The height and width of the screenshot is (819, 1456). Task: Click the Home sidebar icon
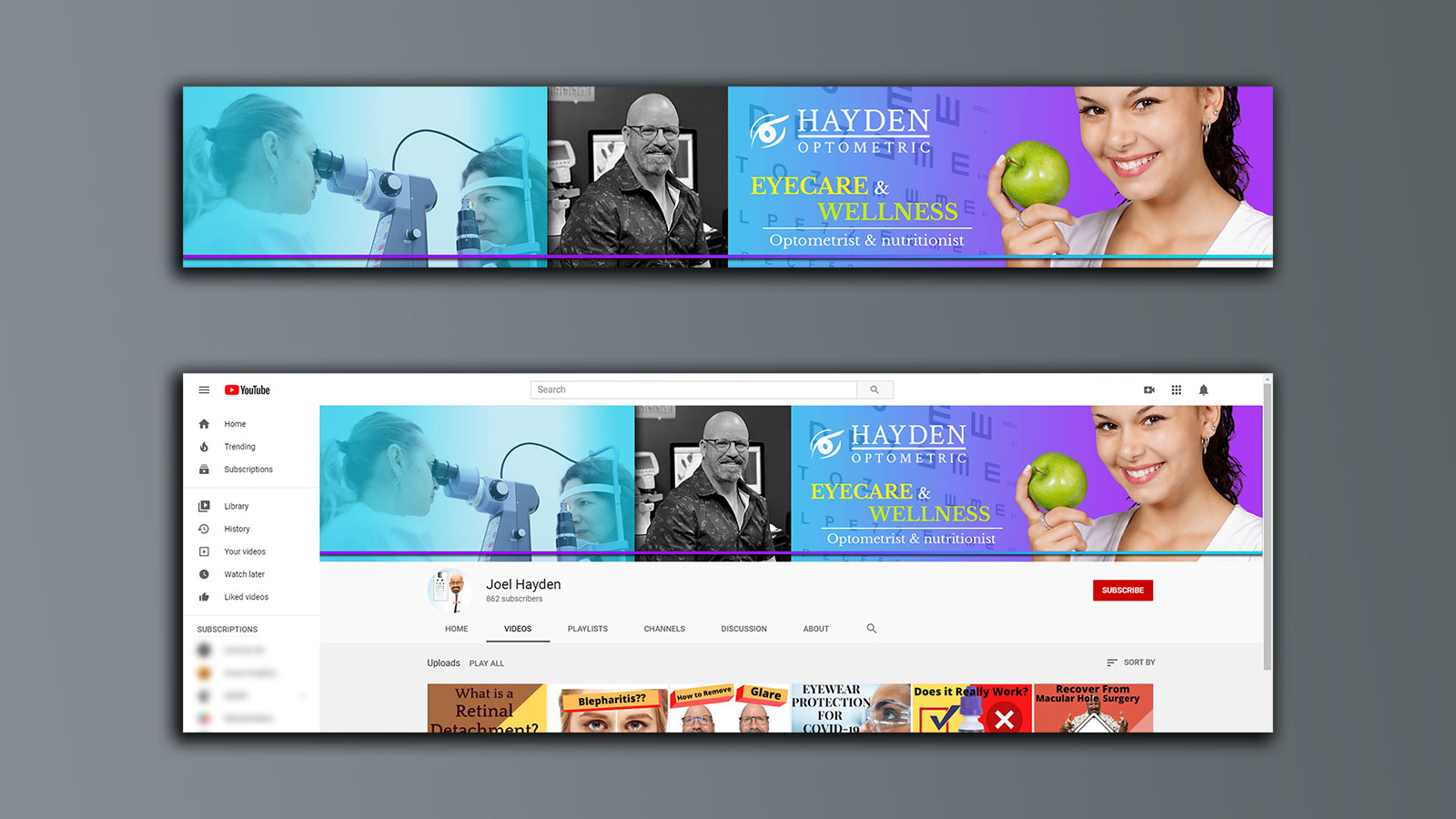point(204,424)
